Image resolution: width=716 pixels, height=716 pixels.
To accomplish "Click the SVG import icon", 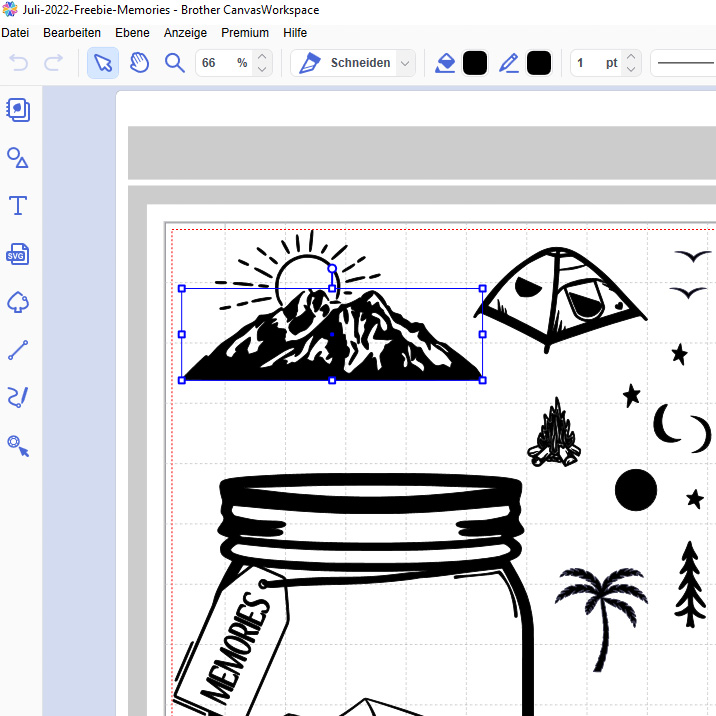I will coord(18,254).
